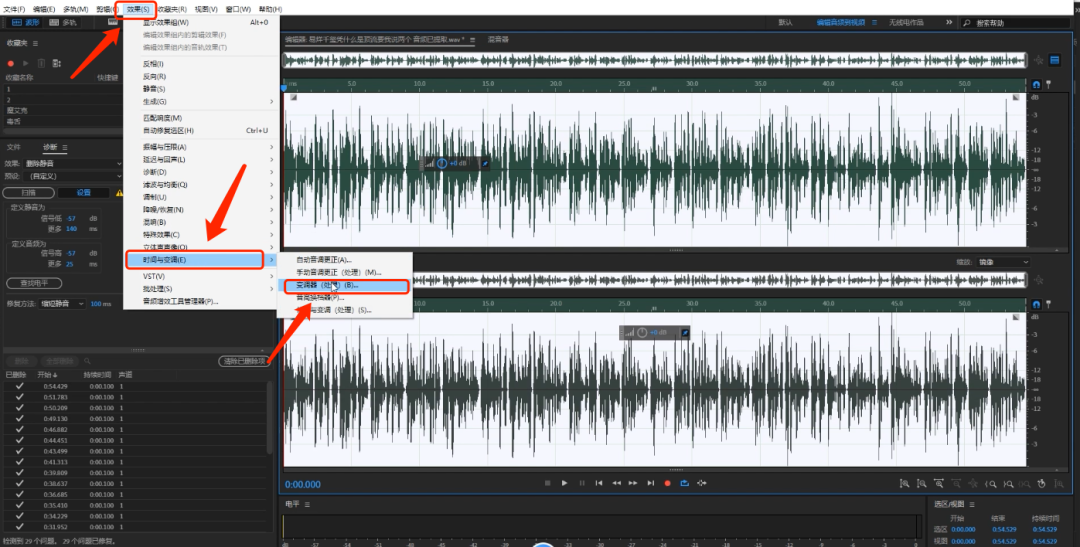Switch to the 混音器 tab
This screenshot has width=1080, height=547.
(x=498, y=40)
